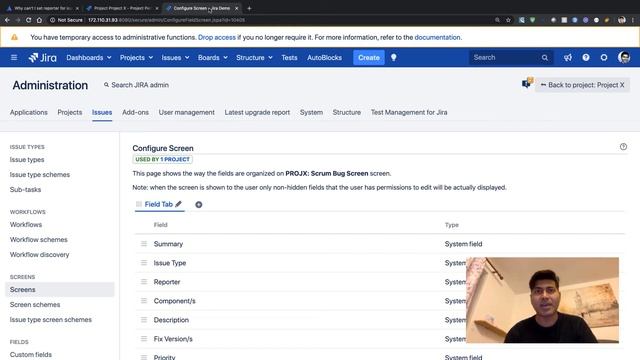This screenshot has width=640, height=360.
Task: Select the Field Tab tab
Action: point(159,204)
